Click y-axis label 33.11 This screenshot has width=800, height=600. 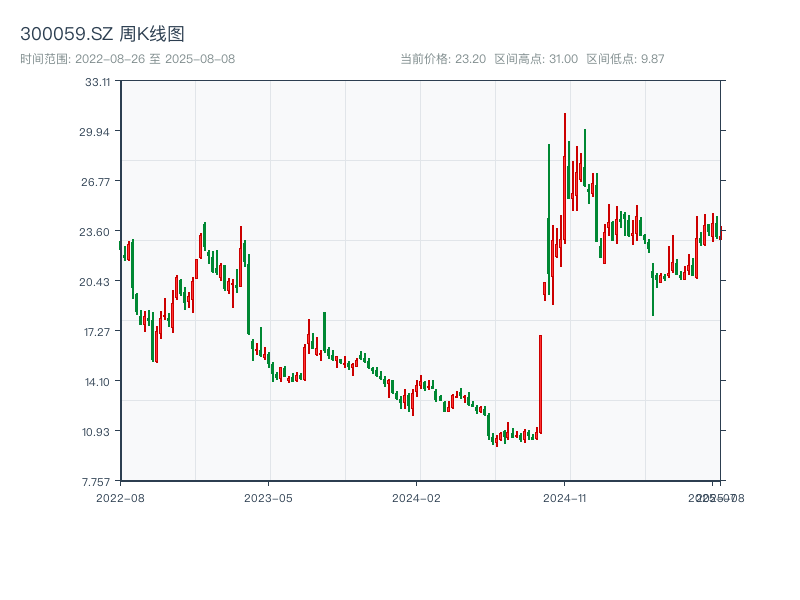click(x=97, y=82)
